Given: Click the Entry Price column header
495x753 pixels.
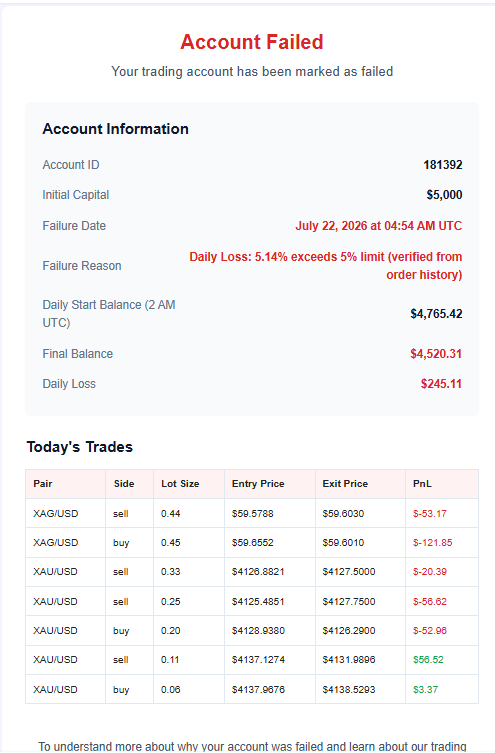Looking at the screenshot, I should pyautogui.click(x=258, y=484).
